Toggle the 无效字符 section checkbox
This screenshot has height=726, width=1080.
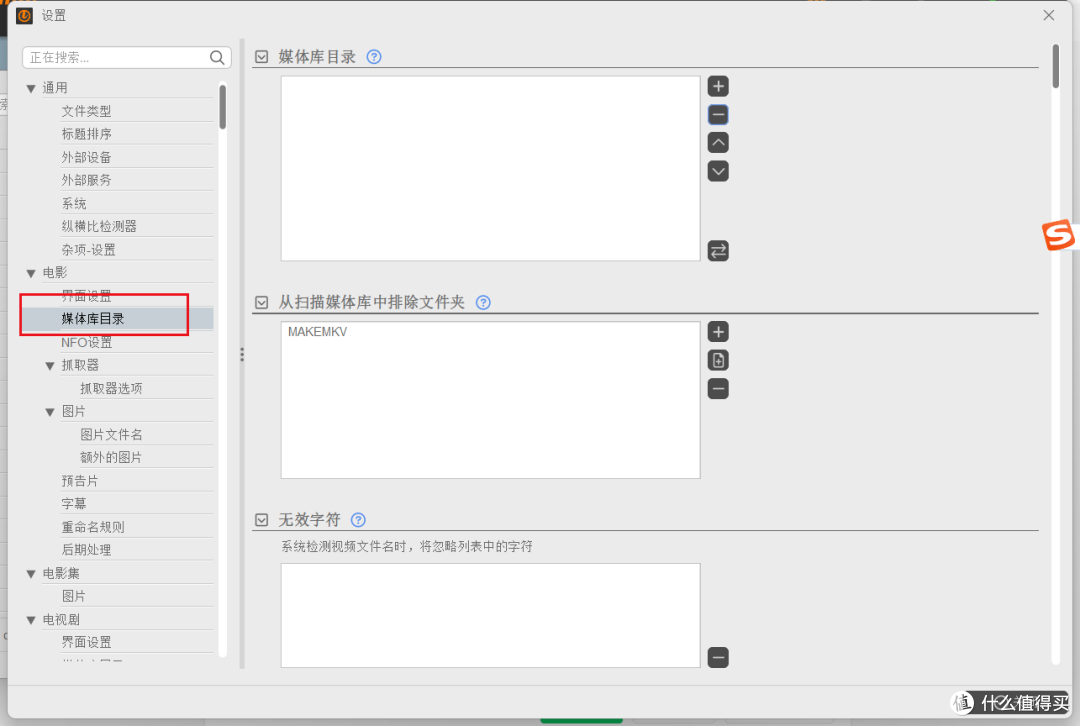[x=261, y=519]
